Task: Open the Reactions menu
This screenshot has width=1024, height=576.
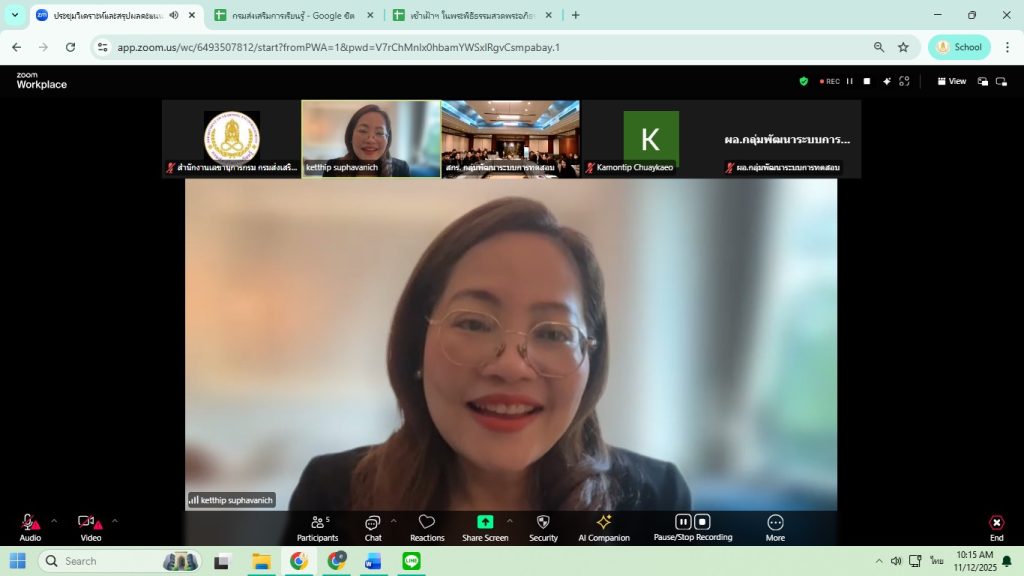Action: [x=427, y=527]
